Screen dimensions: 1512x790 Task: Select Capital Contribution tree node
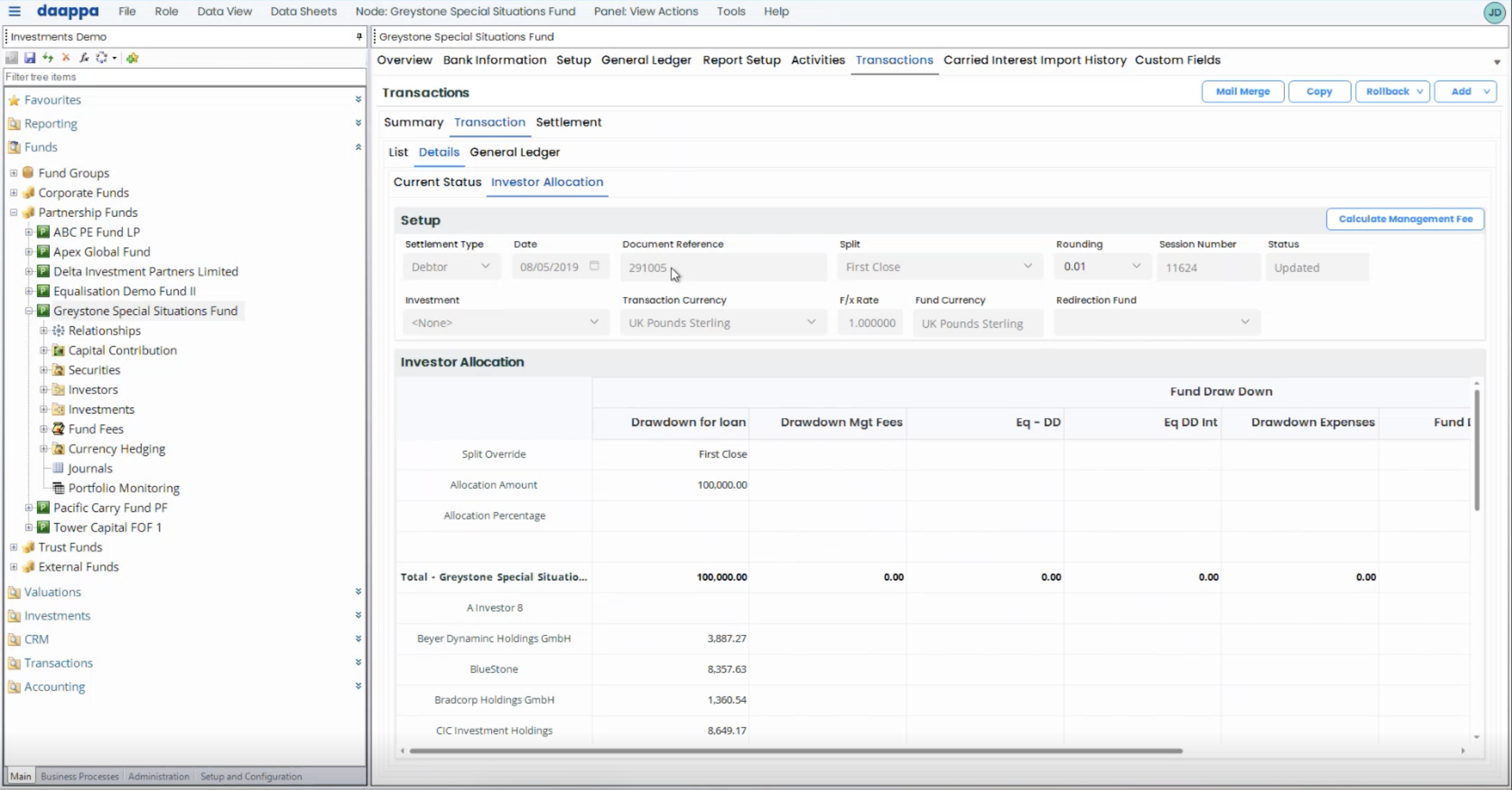122,350
